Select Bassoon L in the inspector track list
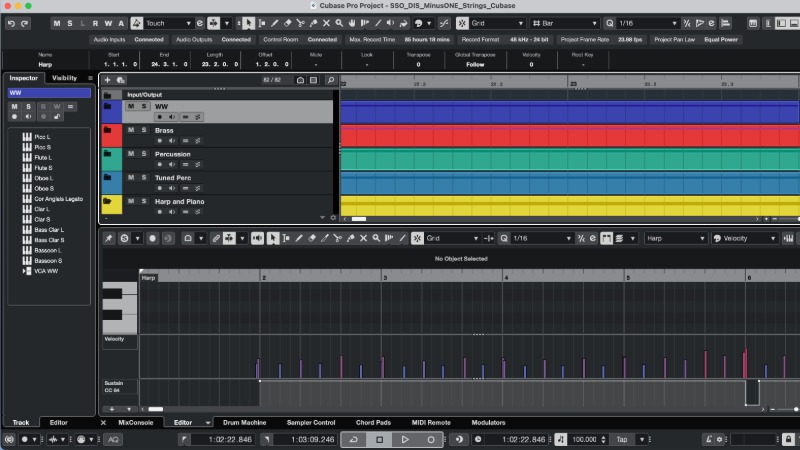800x450 pixels. 48,251
